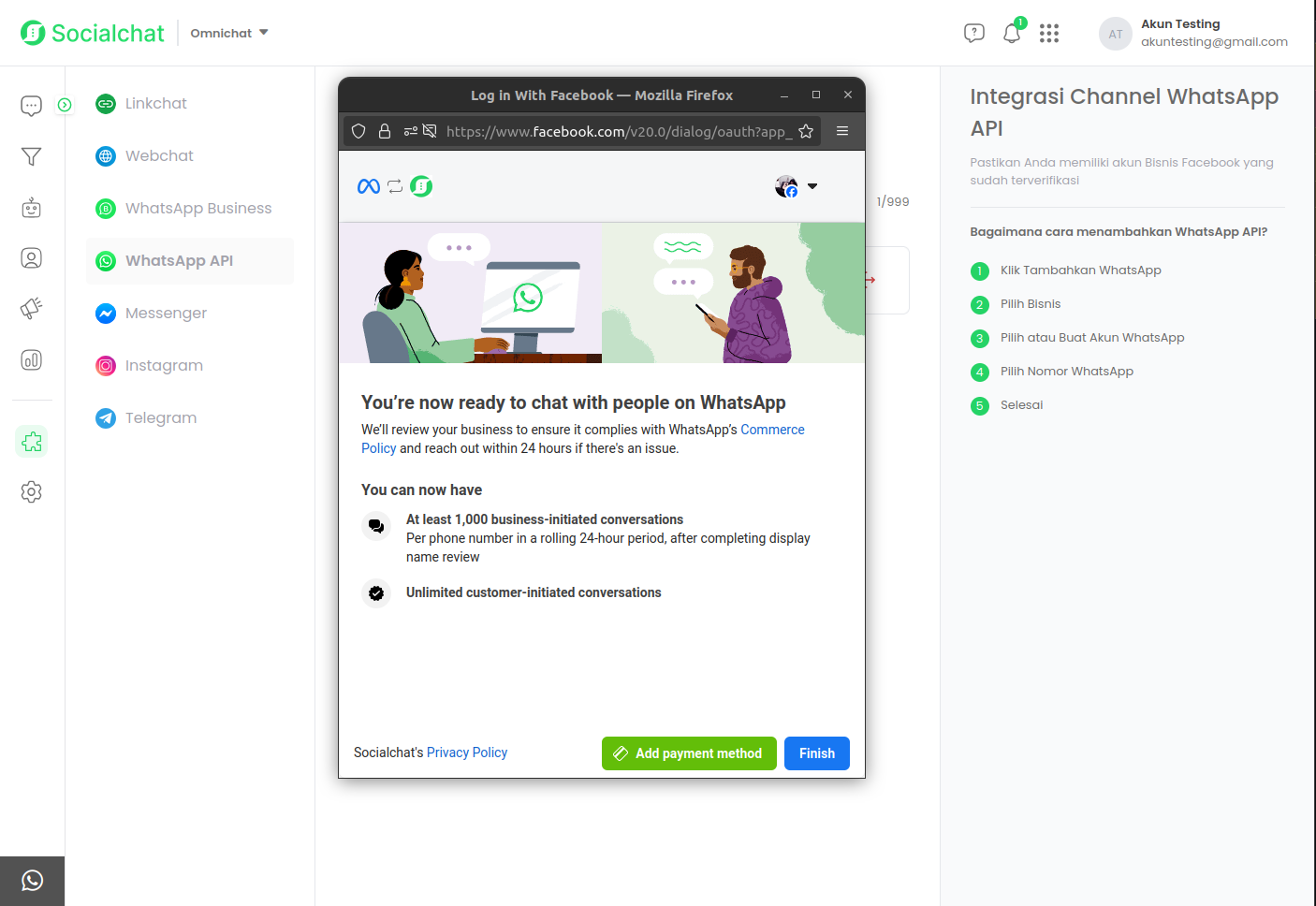
Task: Expand the sidebar with the green arrow
Action: point(65,105)
